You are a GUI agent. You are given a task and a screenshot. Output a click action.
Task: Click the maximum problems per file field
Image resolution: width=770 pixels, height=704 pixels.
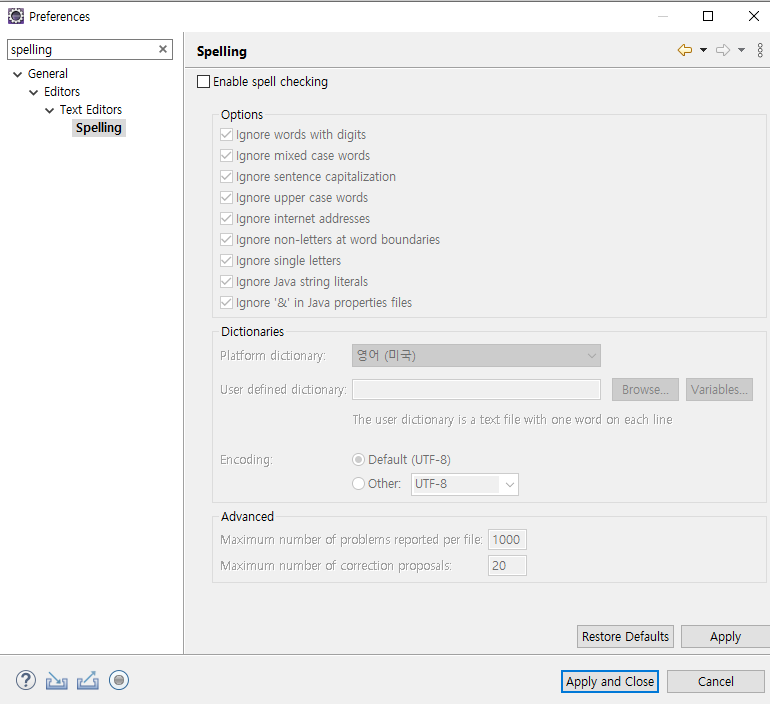point(507,540)
